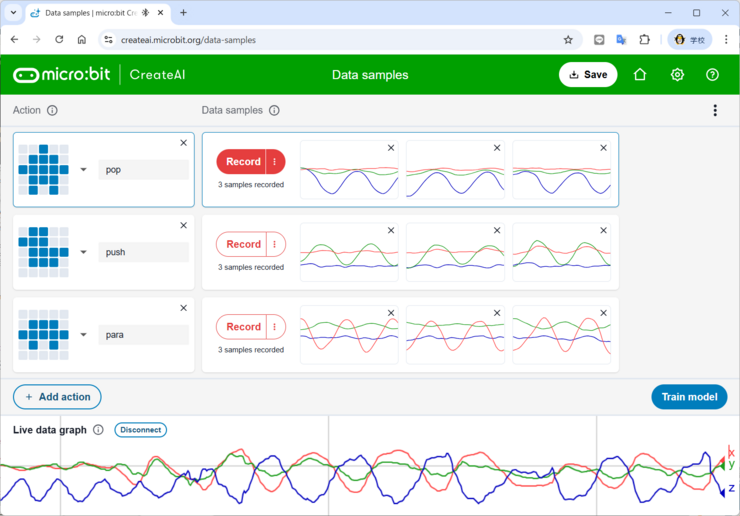This screenshot has height=516, width=740.
Task: Expand the icon dropdown for para action
Action: pos(84,335)
